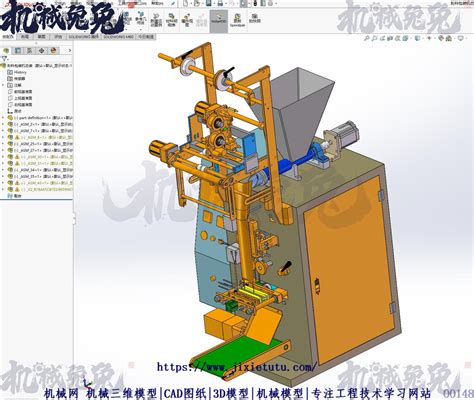
Task: Select the _ASM_27<1> subassembly
Action: click(40, 150)
